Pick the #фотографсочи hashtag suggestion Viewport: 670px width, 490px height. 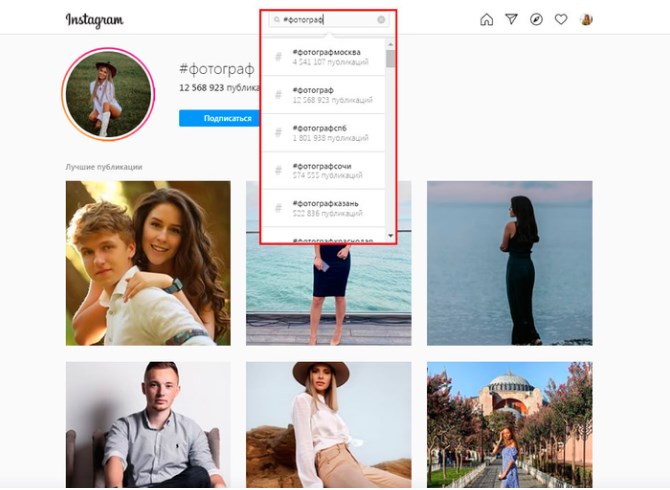pyautogui.click(x=327, y=170)
